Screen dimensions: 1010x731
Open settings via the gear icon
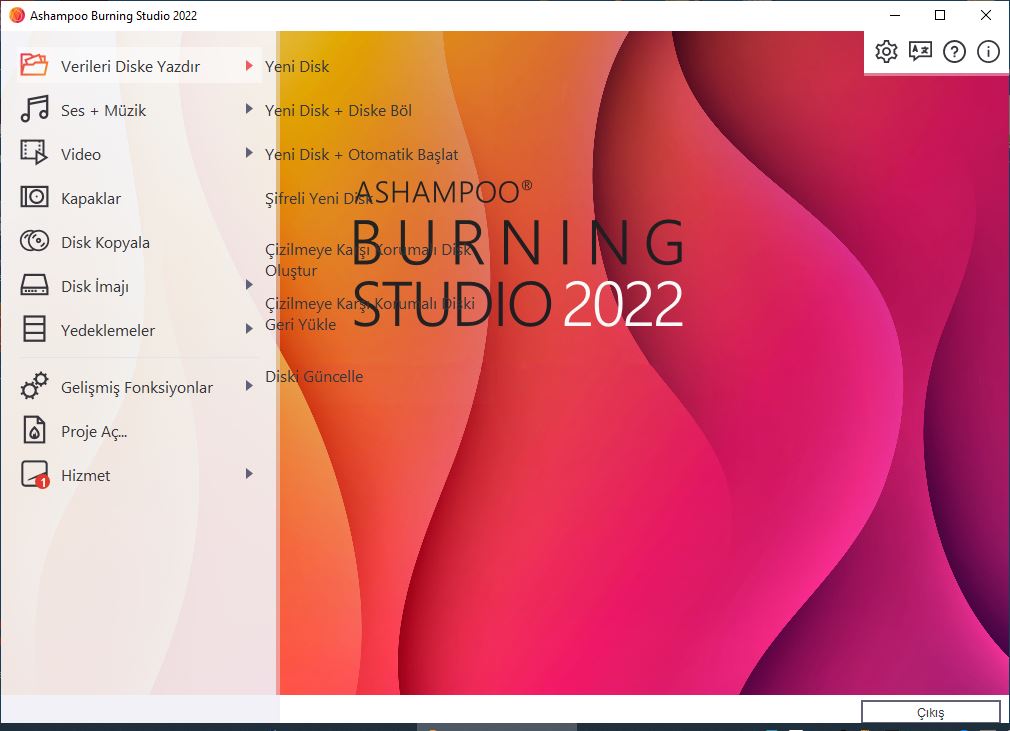[886, 52]
